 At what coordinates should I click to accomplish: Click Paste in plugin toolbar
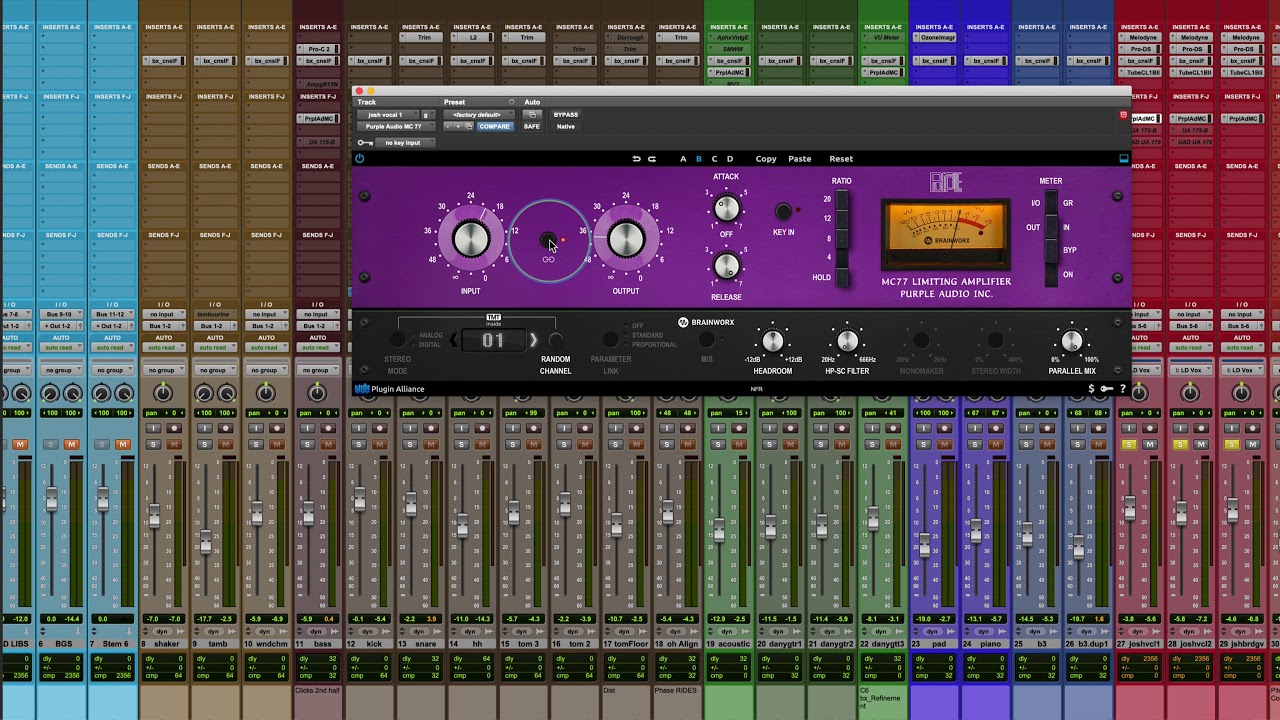800,159
